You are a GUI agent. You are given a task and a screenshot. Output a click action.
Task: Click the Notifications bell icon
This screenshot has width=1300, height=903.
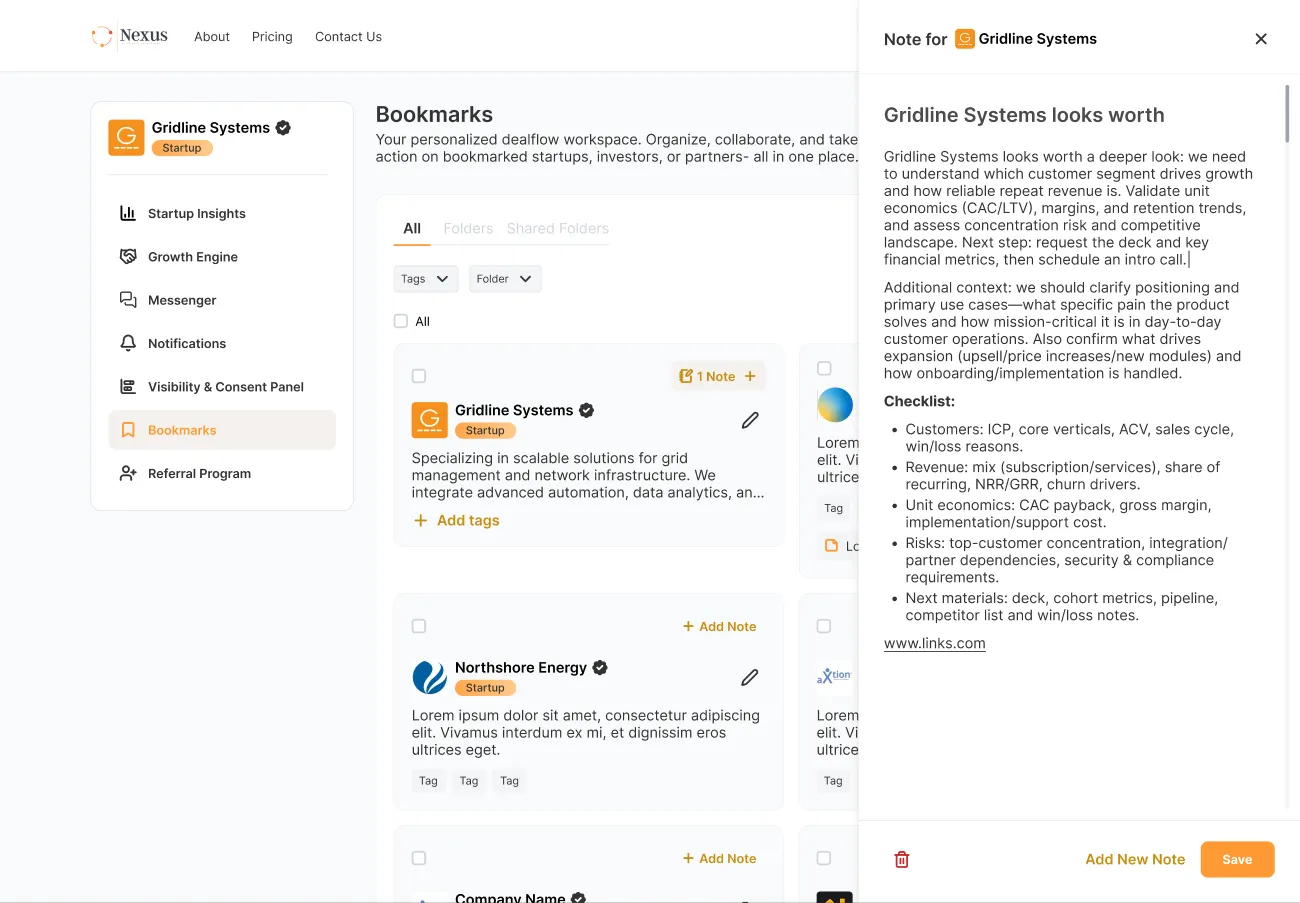(128, 343)
